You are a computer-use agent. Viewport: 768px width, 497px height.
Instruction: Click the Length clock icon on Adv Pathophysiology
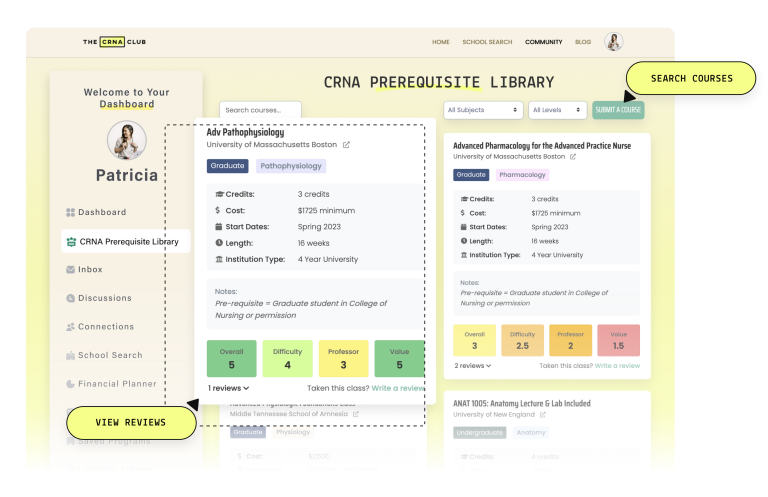(x=219, y=243)
